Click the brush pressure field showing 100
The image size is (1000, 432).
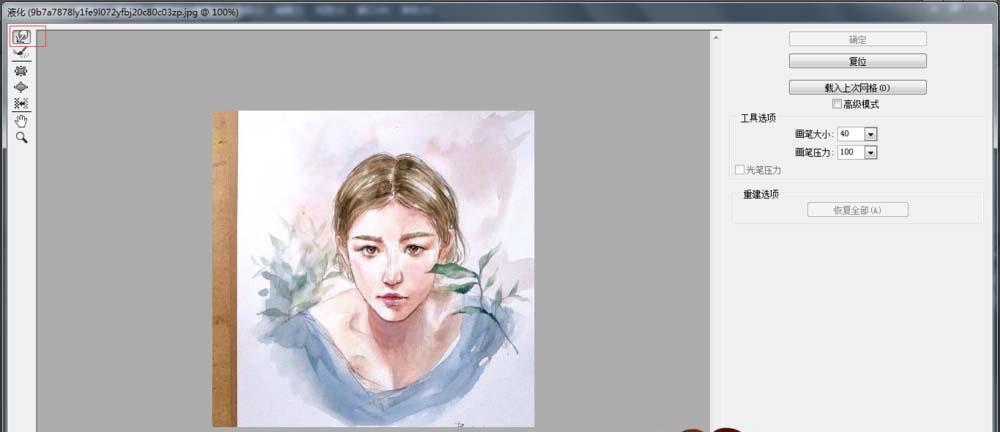(x=849, y=152)
